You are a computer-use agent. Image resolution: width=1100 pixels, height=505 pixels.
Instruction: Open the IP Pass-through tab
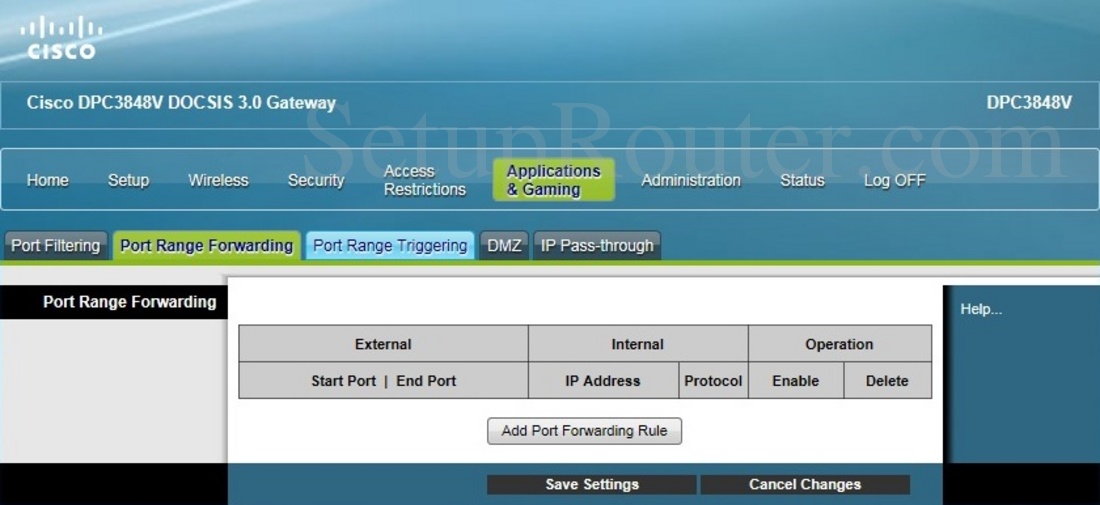pyautogui.click(x=597, y=246)
